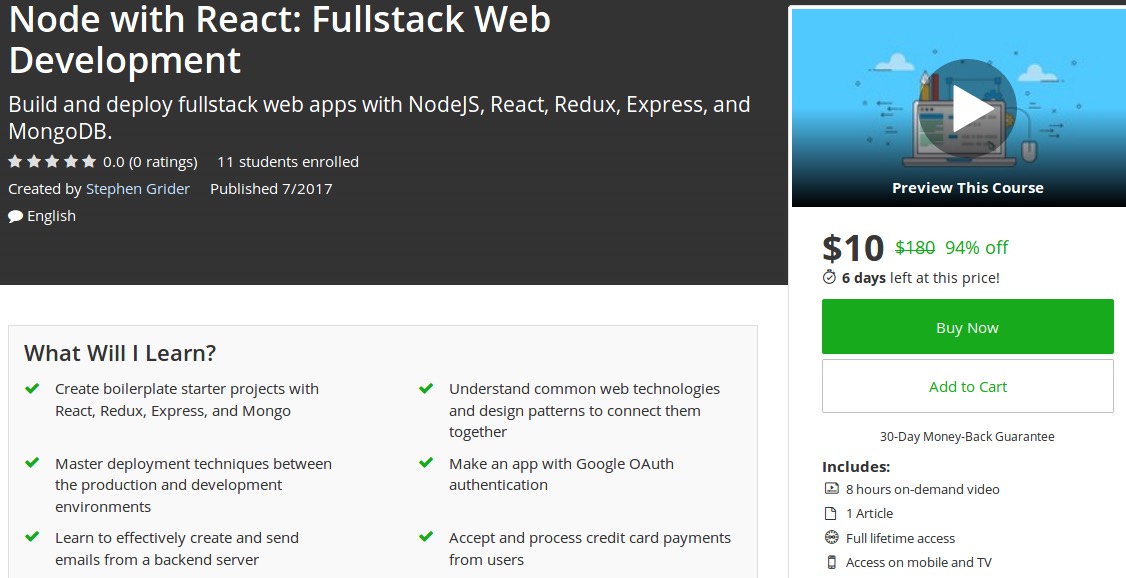Image resolution: width=1126 pixels, height=578 pixels.
Task: Click the Preview This Course thumbnail label
Action: click(x=967, y=188)
